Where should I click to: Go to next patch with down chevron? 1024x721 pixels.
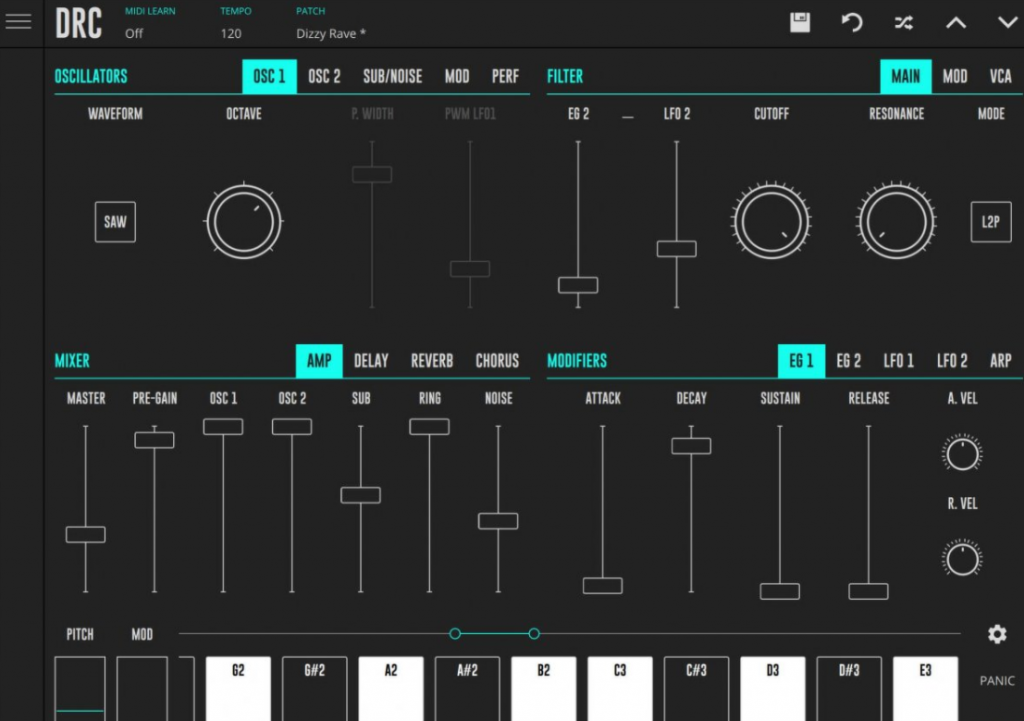1007,22
